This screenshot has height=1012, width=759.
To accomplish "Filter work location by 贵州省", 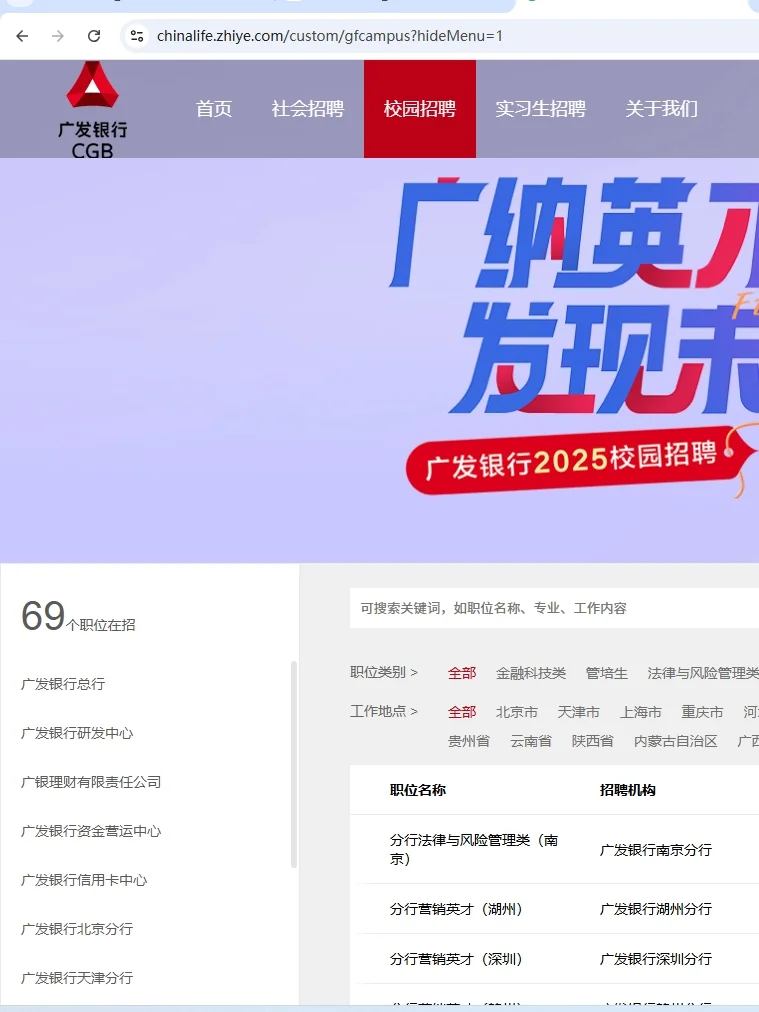I will pos(469,741).
